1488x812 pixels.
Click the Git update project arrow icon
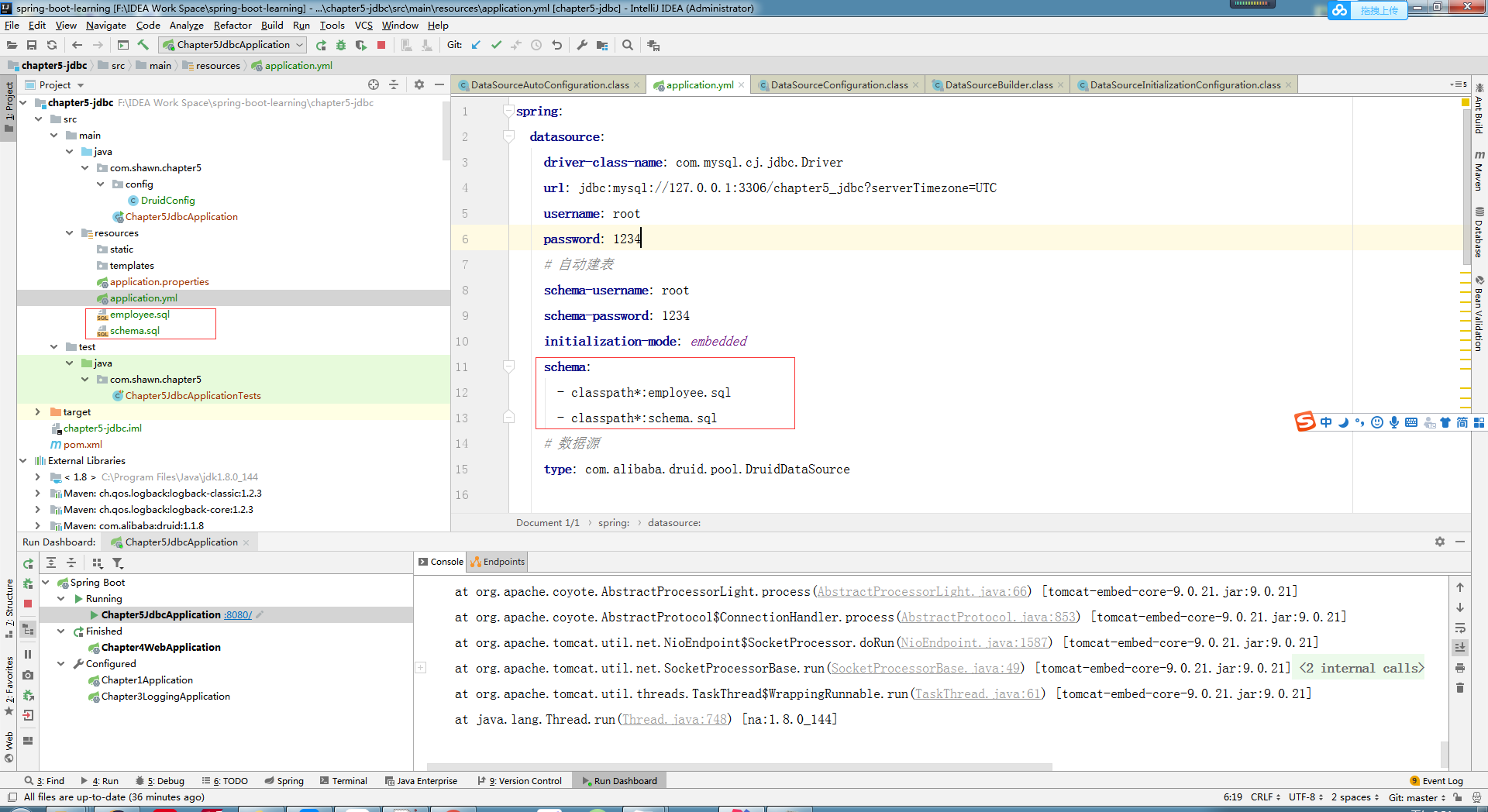[476, 45]
